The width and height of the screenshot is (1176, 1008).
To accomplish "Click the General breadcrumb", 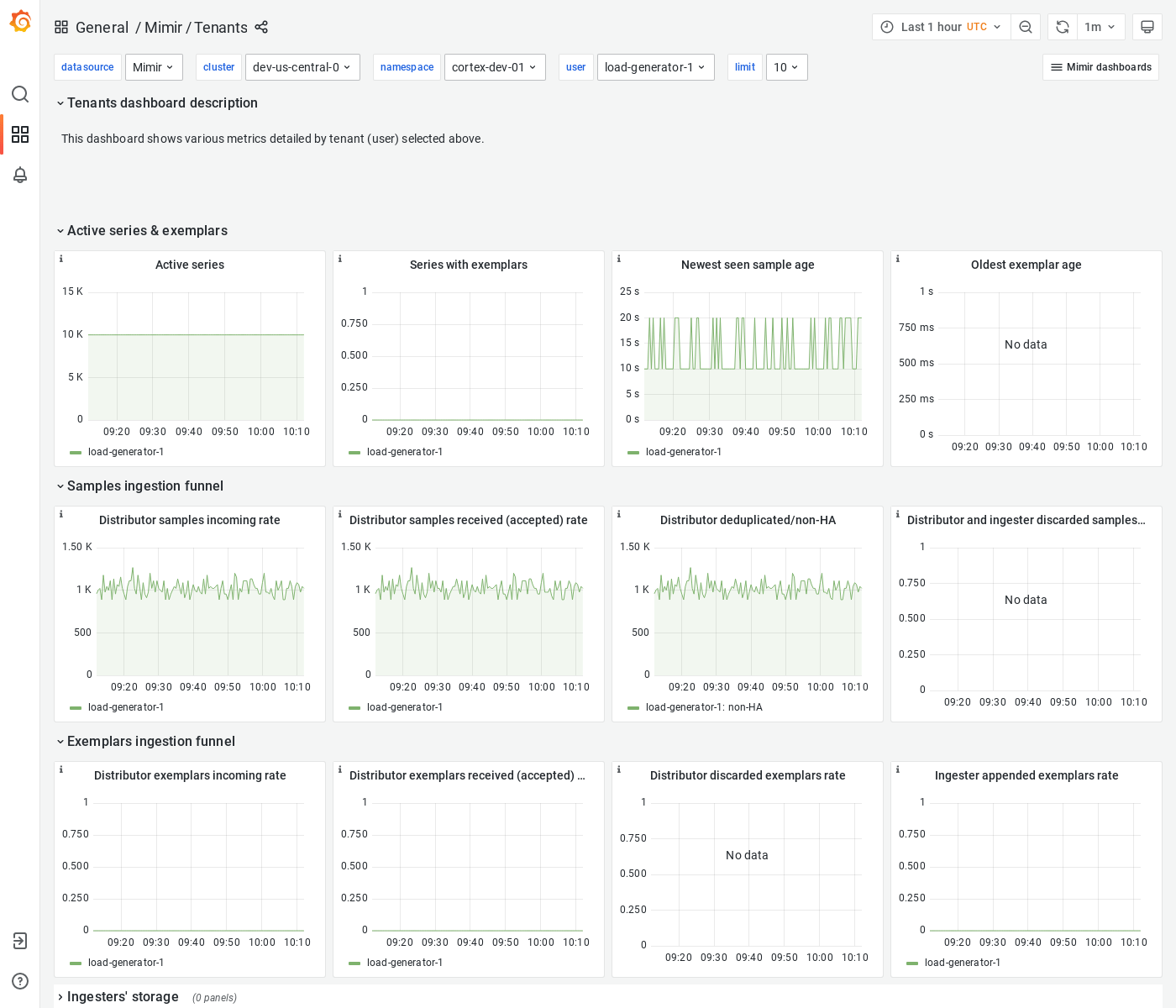I will [x=102, y=27].
